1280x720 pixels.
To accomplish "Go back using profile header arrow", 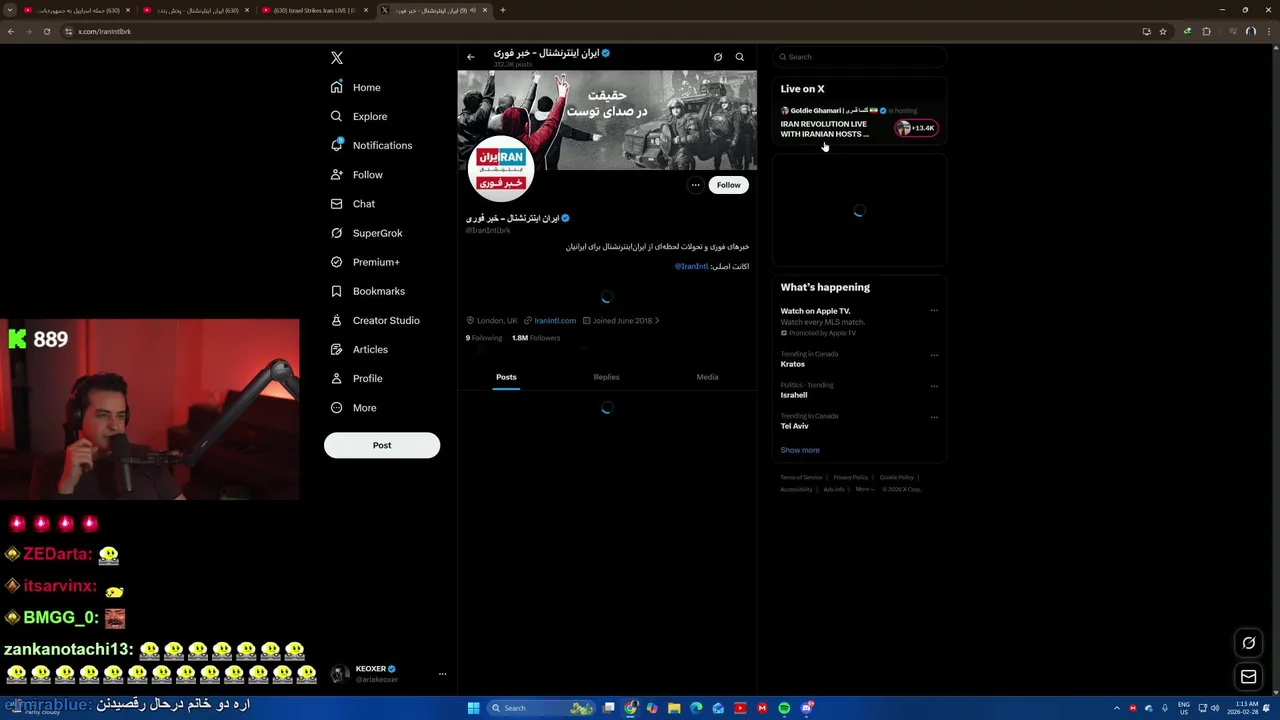I will coord(471,57).
